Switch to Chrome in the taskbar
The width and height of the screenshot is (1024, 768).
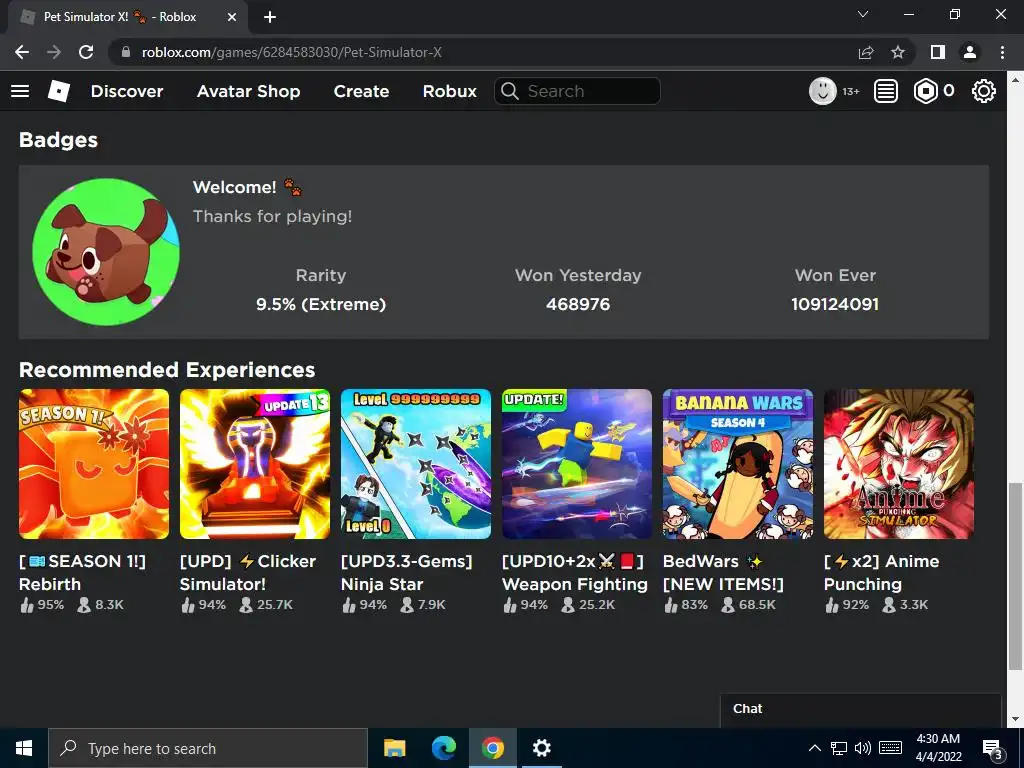[x=493, y=748]
